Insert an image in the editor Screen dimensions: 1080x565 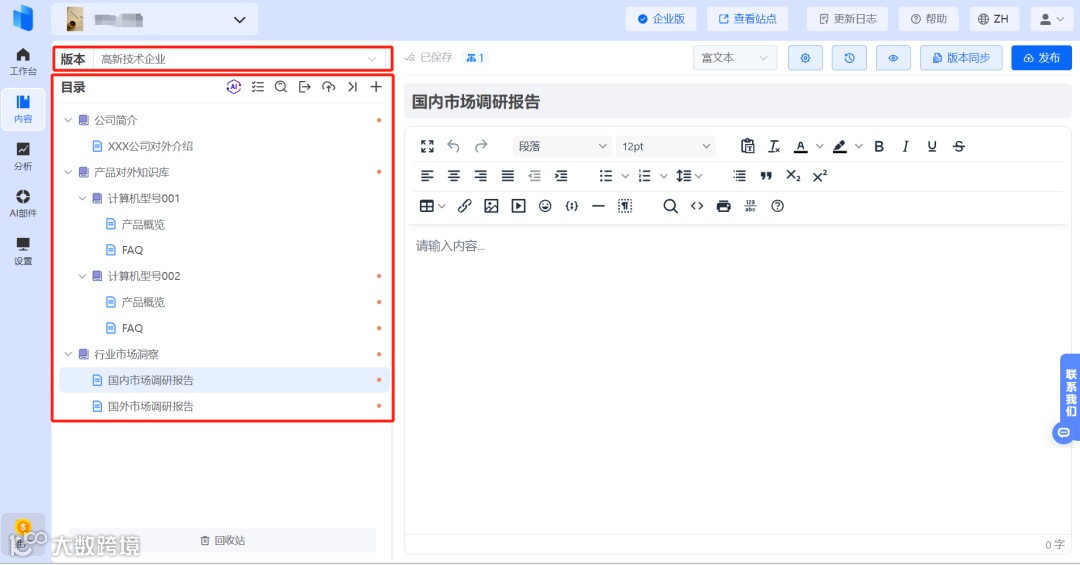(x=491, y=206)
